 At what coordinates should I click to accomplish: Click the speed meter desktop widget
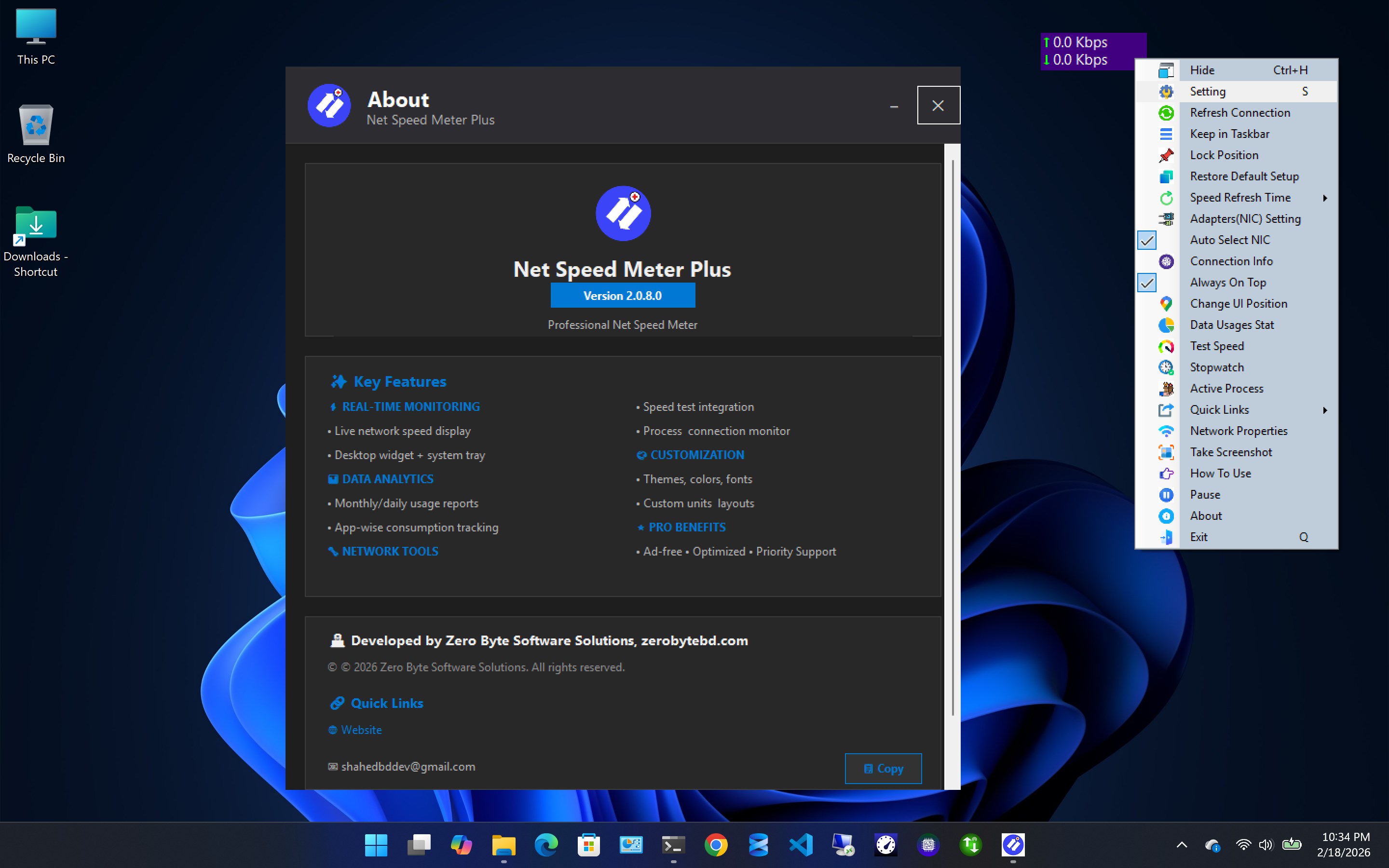point(1092,52)
